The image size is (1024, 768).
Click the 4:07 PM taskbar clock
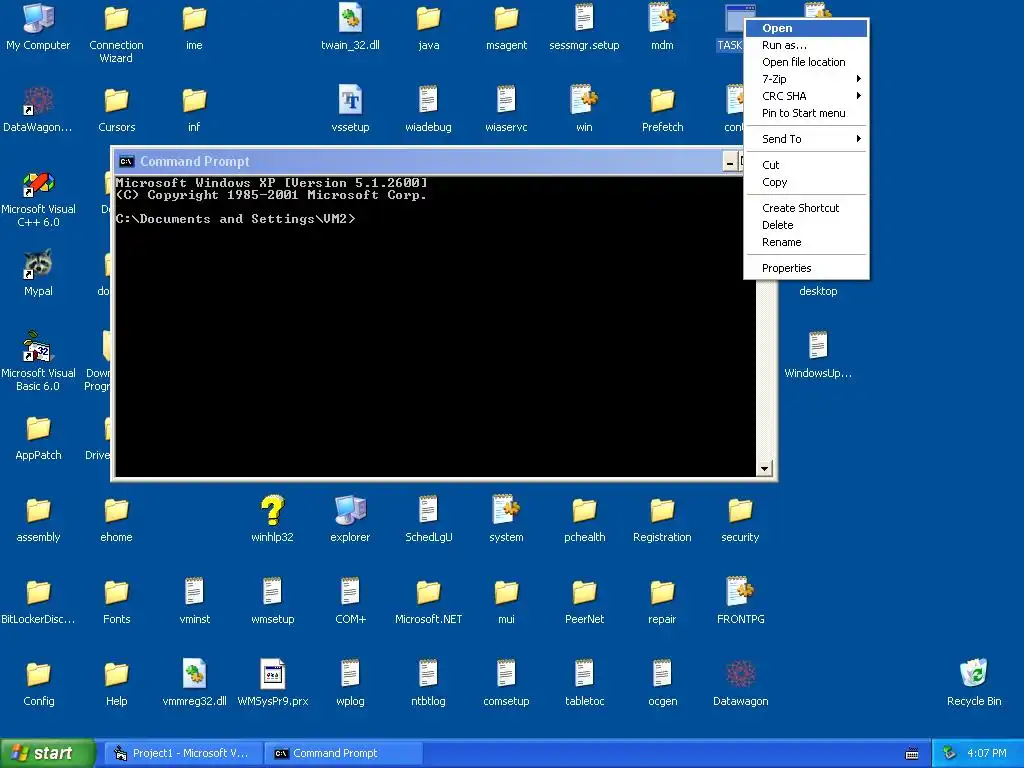(x=986, y=754)
